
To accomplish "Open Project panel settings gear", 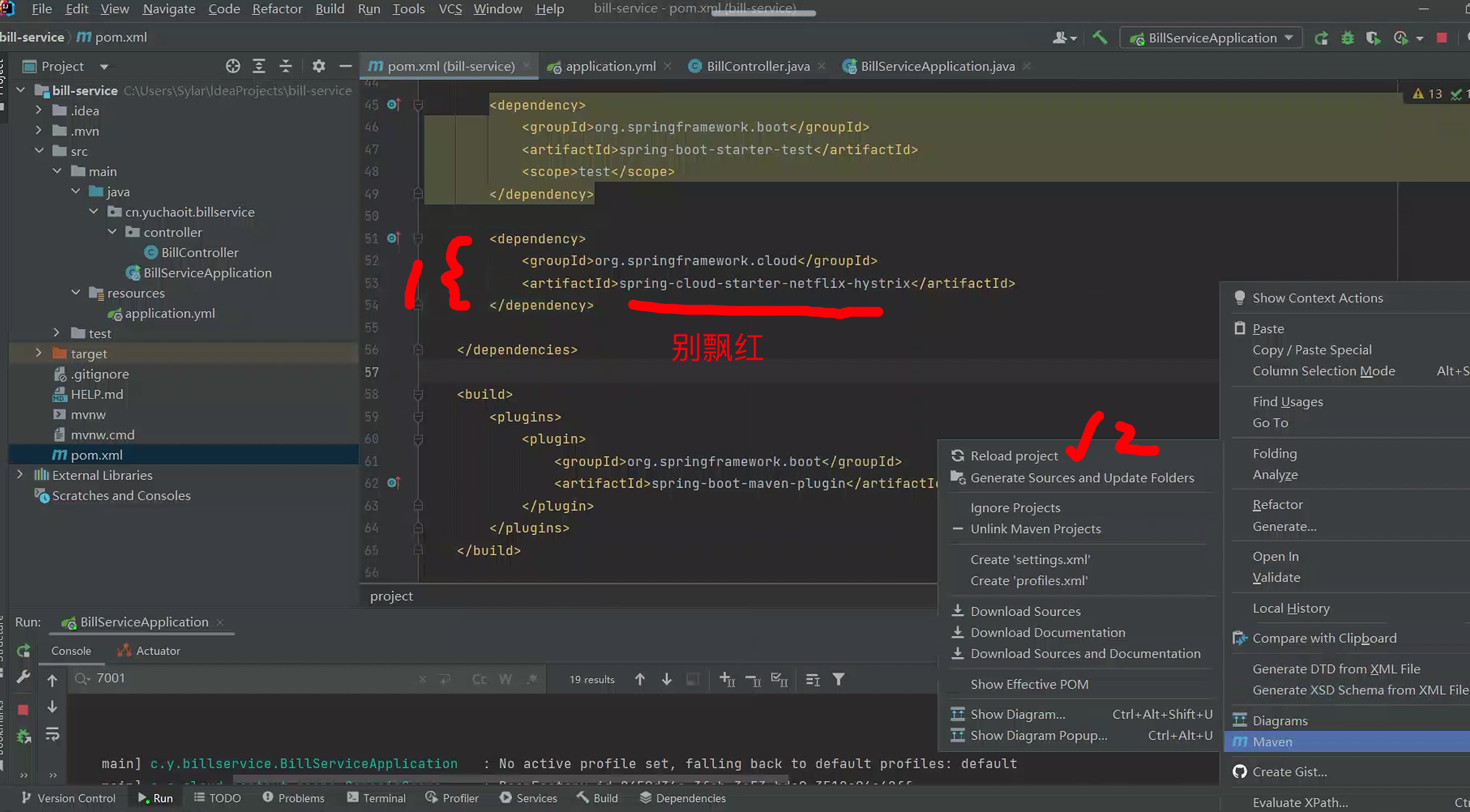I will pos(319,66).
